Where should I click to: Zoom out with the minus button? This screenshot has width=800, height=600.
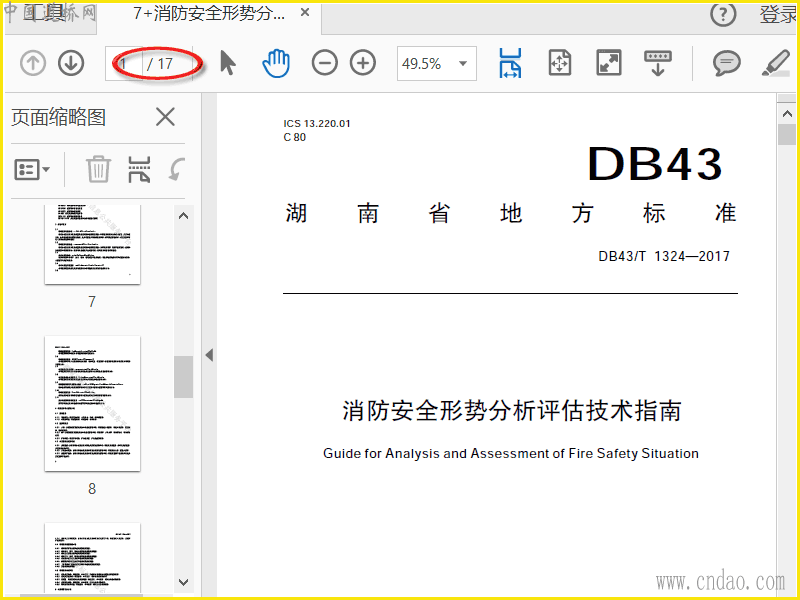324,63
